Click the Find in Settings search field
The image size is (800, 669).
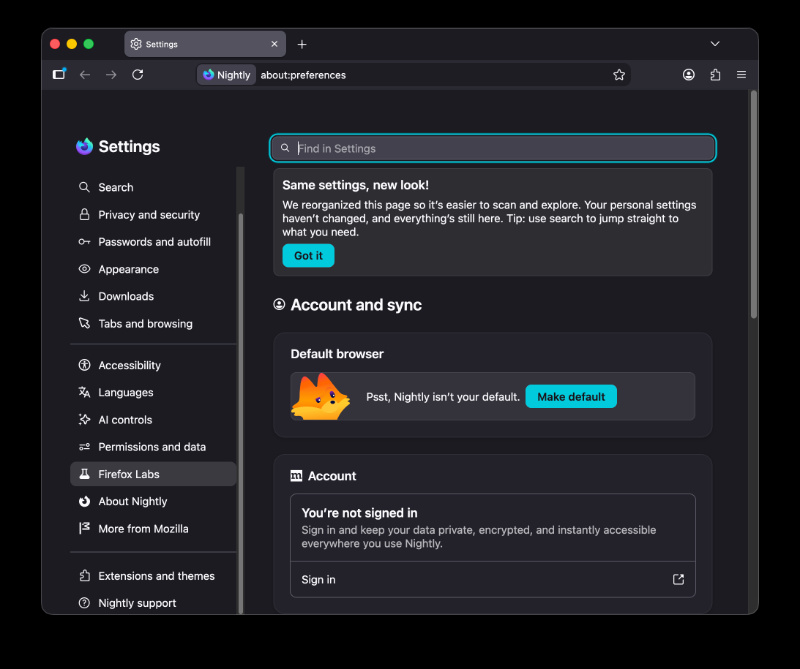click(x=493, y=148)
